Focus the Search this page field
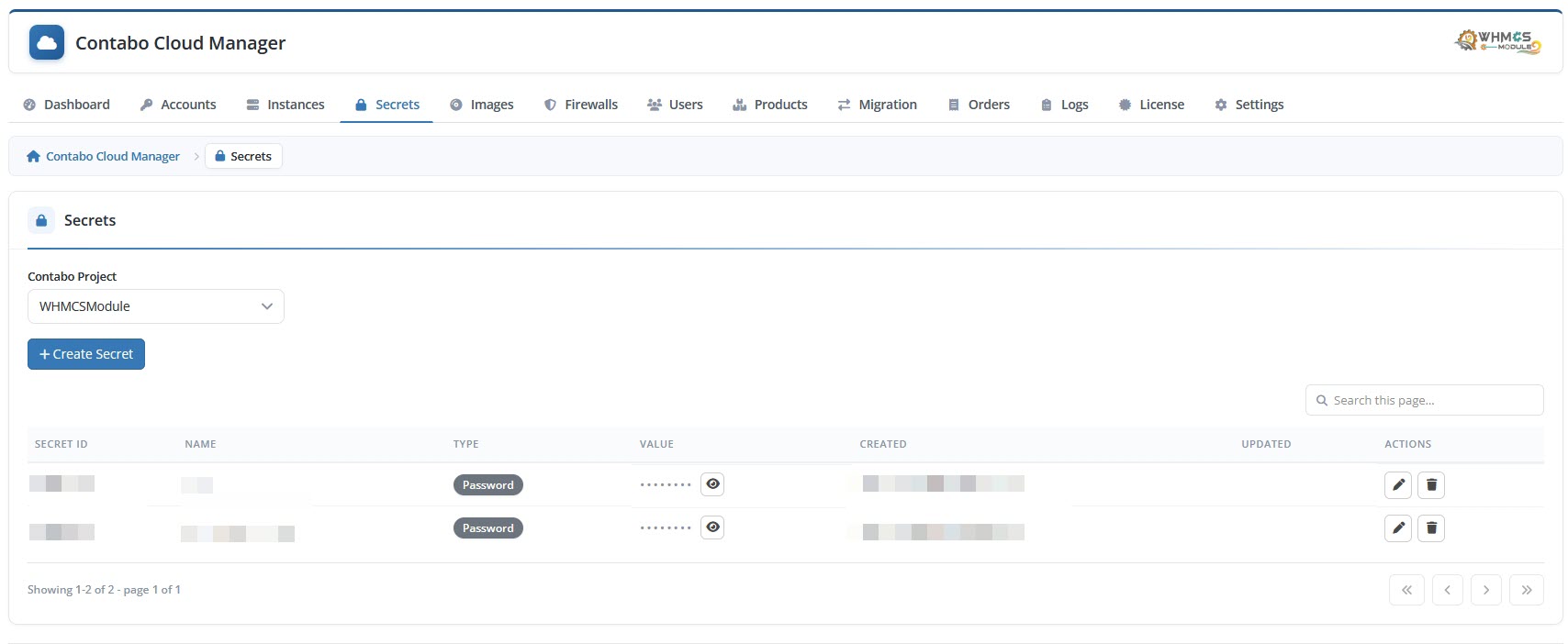 pyautogui.click(x=1424, y=400)
